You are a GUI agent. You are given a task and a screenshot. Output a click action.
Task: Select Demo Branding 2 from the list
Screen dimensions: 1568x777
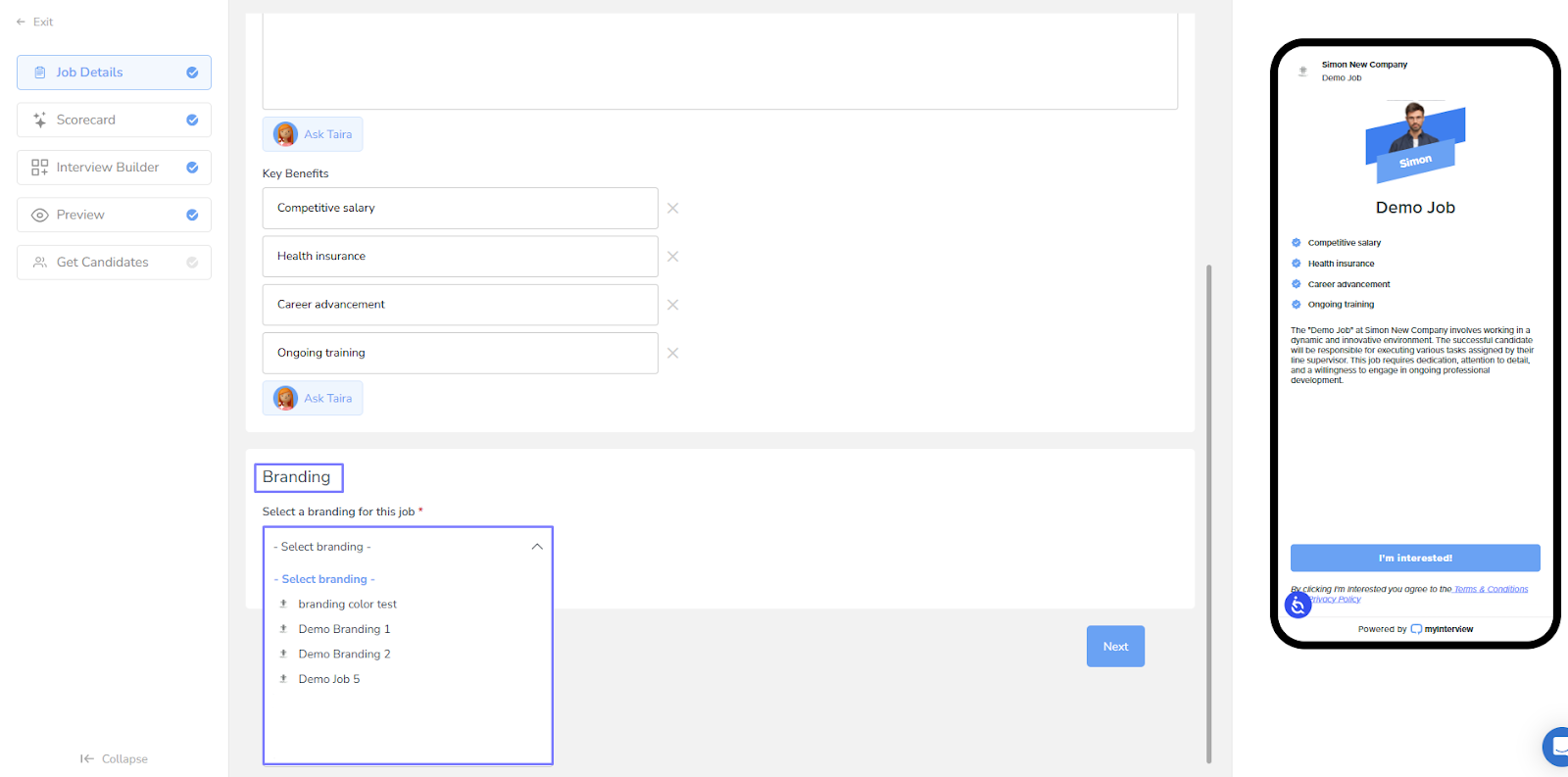(344, 655)
